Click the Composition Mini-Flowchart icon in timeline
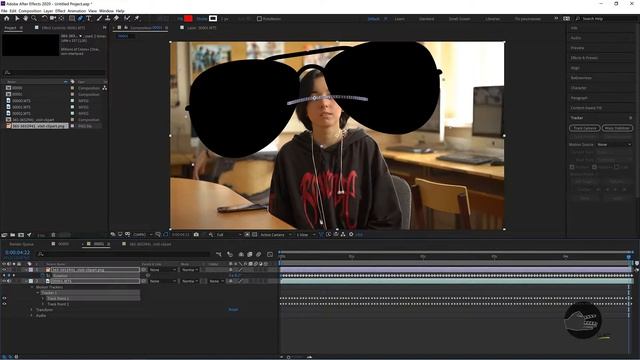640x360 pixels. [x=219, y=254]
